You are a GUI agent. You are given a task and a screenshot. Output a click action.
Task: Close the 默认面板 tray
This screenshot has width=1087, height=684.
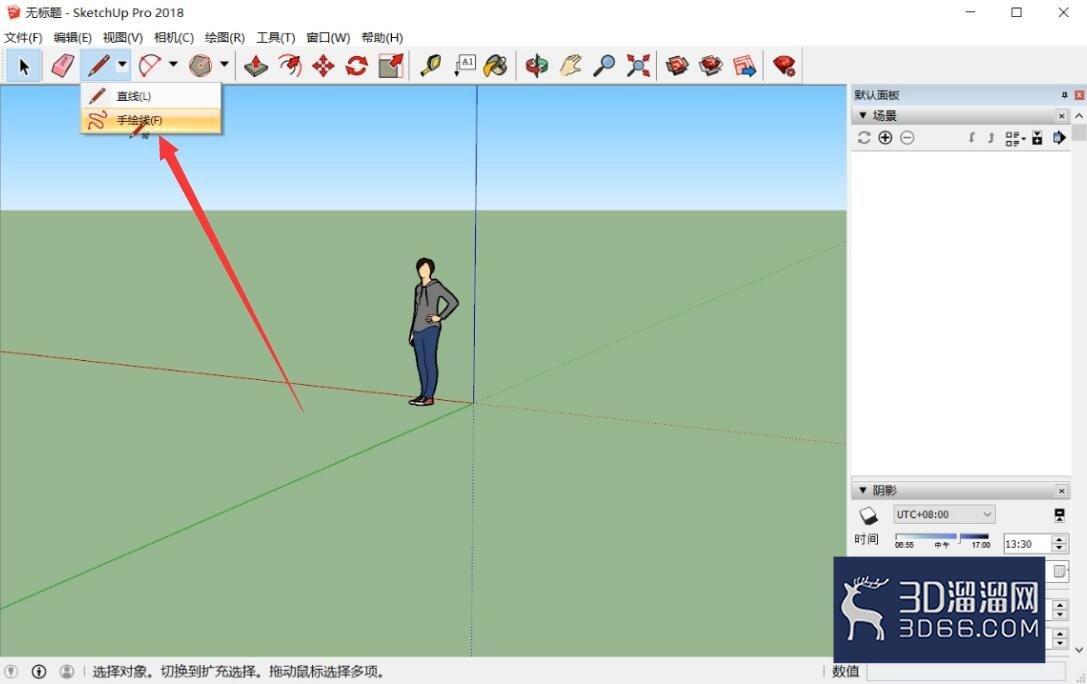[1079, 95]
